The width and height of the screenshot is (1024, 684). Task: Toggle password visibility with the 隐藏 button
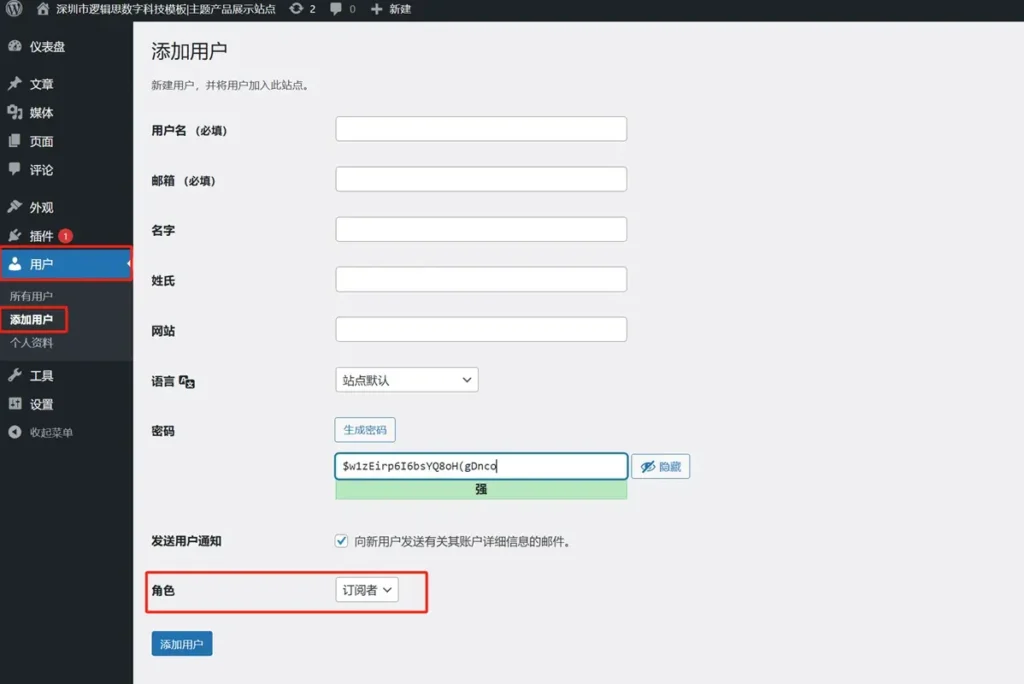660,466
